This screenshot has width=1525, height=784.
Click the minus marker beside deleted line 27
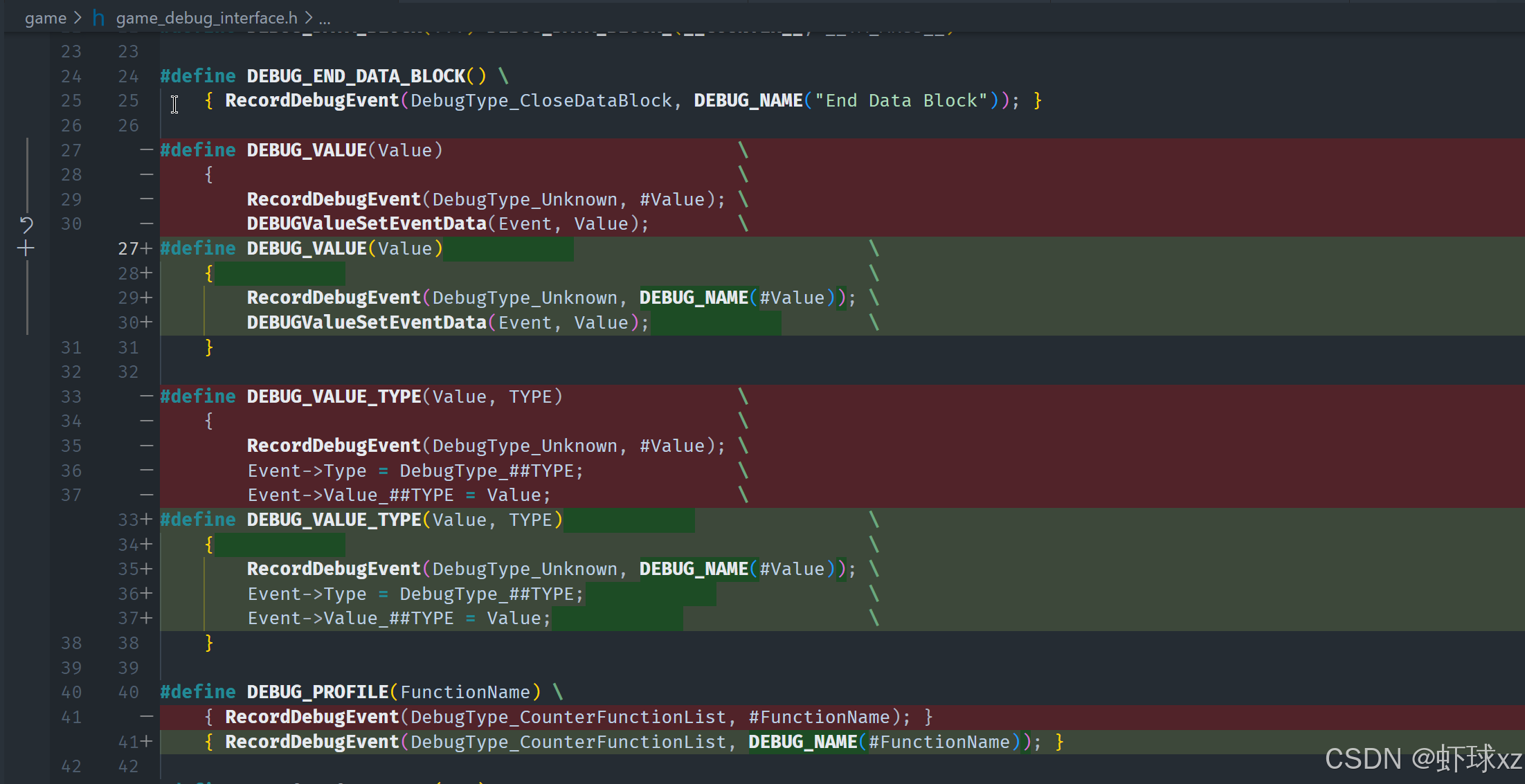[146, 149]
